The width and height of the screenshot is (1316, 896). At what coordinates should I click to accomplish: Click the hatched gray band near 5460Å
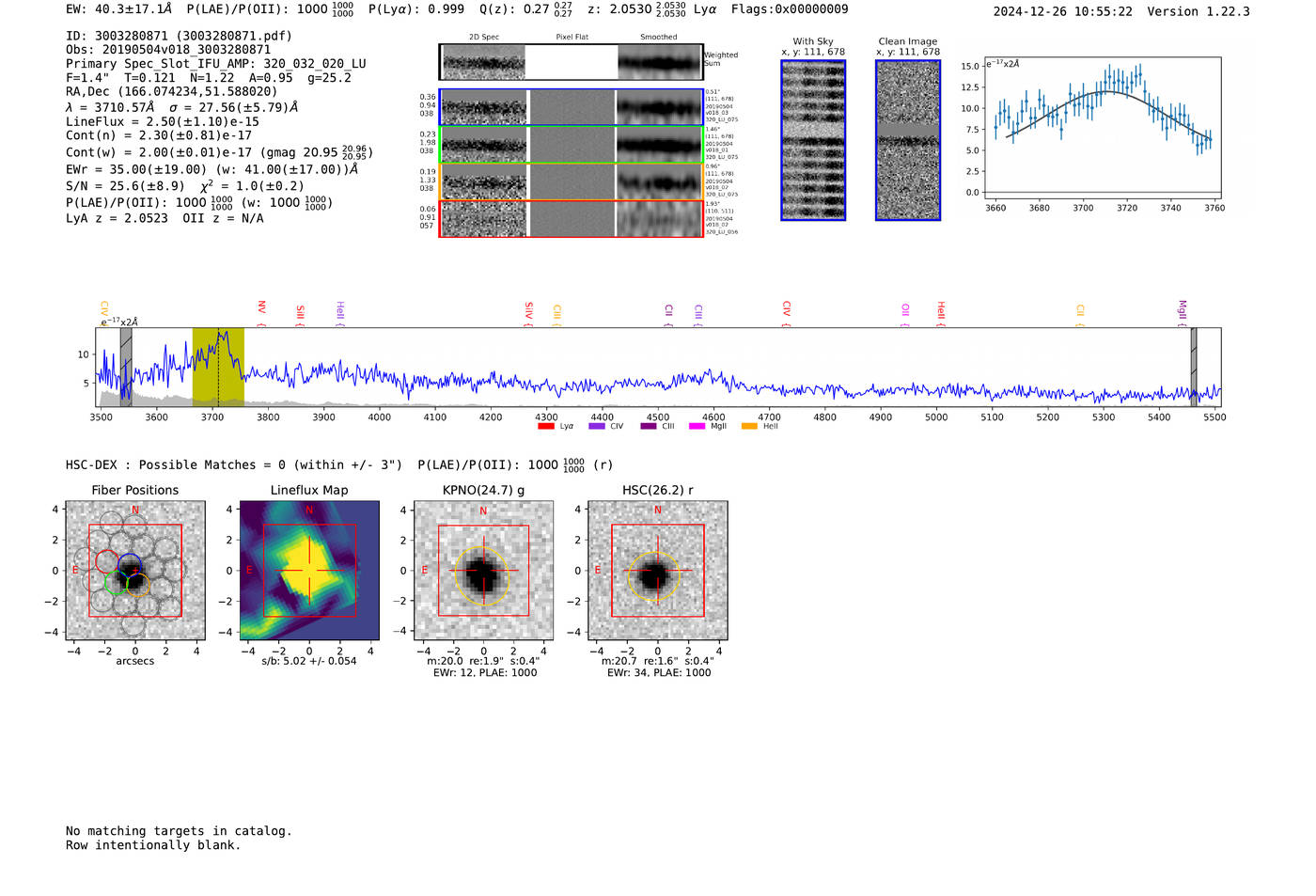pyautogui.click(x=1194, y=367)
